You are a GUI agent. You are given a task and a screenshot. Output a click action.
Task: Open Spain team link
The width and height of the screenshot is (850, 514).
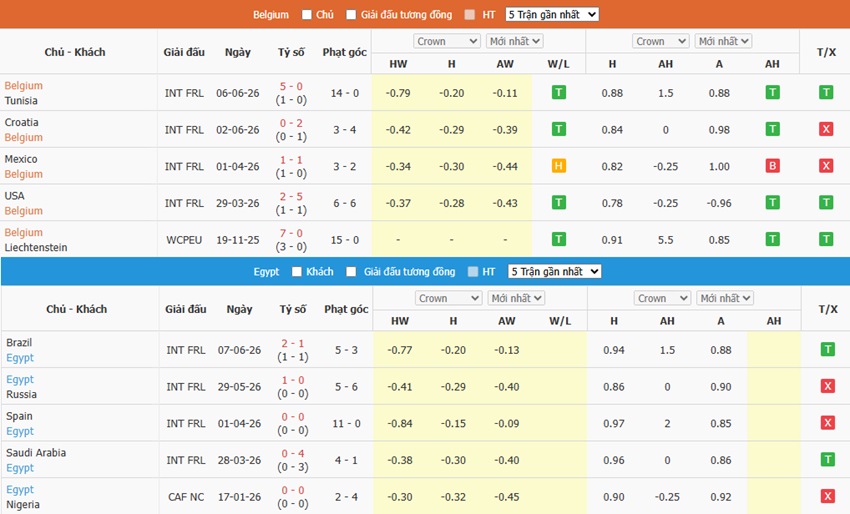pos(20,416)
